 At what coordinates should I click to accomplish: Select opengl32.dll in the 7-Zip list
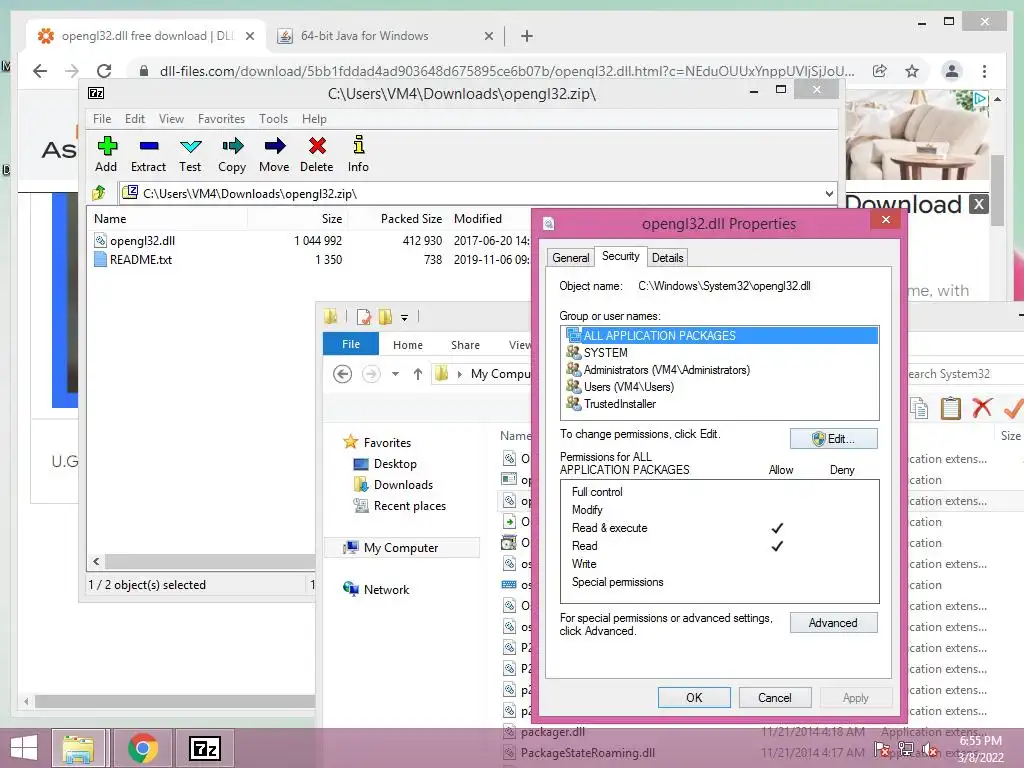(142, 240)
